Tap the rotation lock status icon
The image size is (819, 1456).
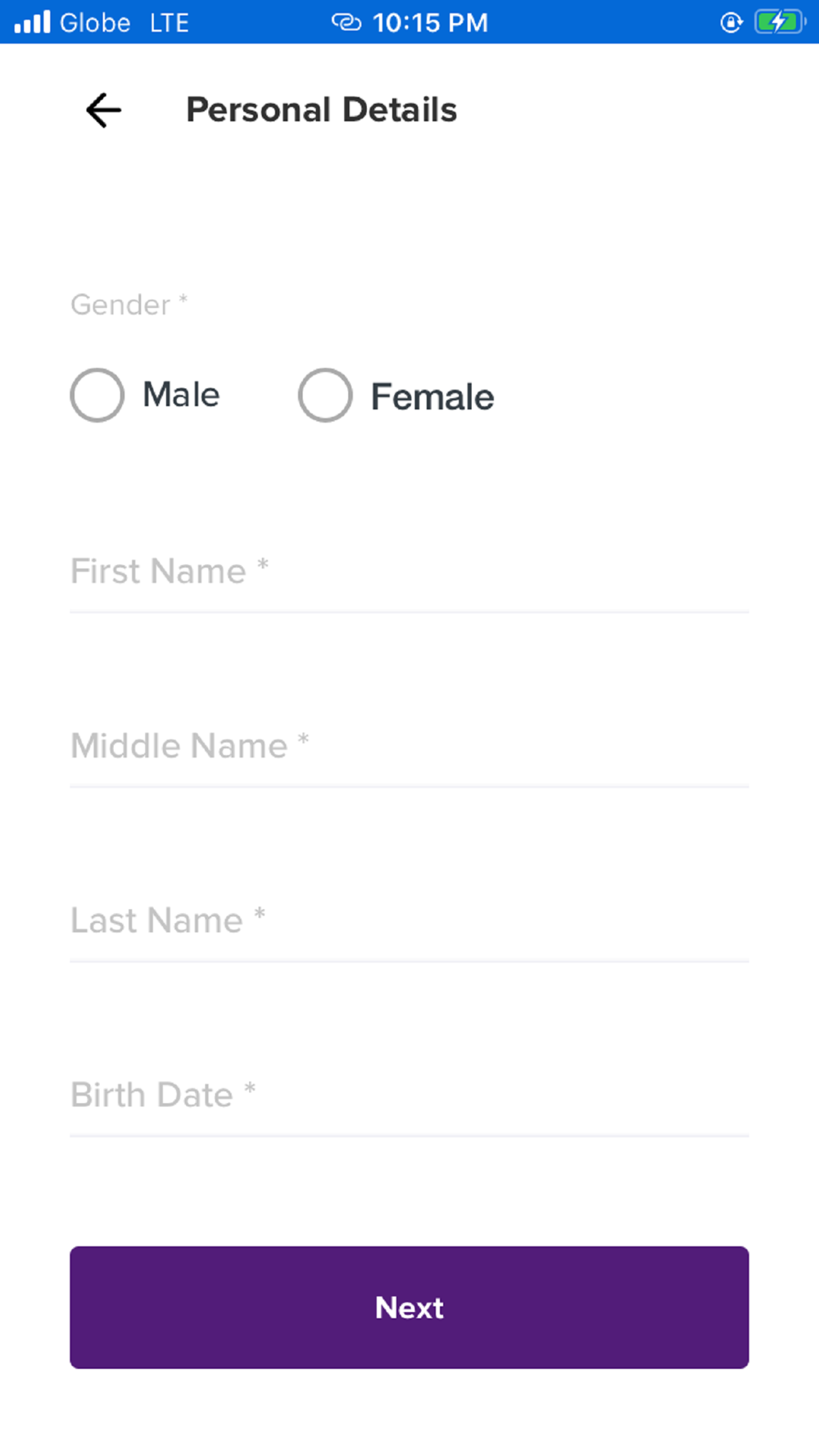point(731,22)
